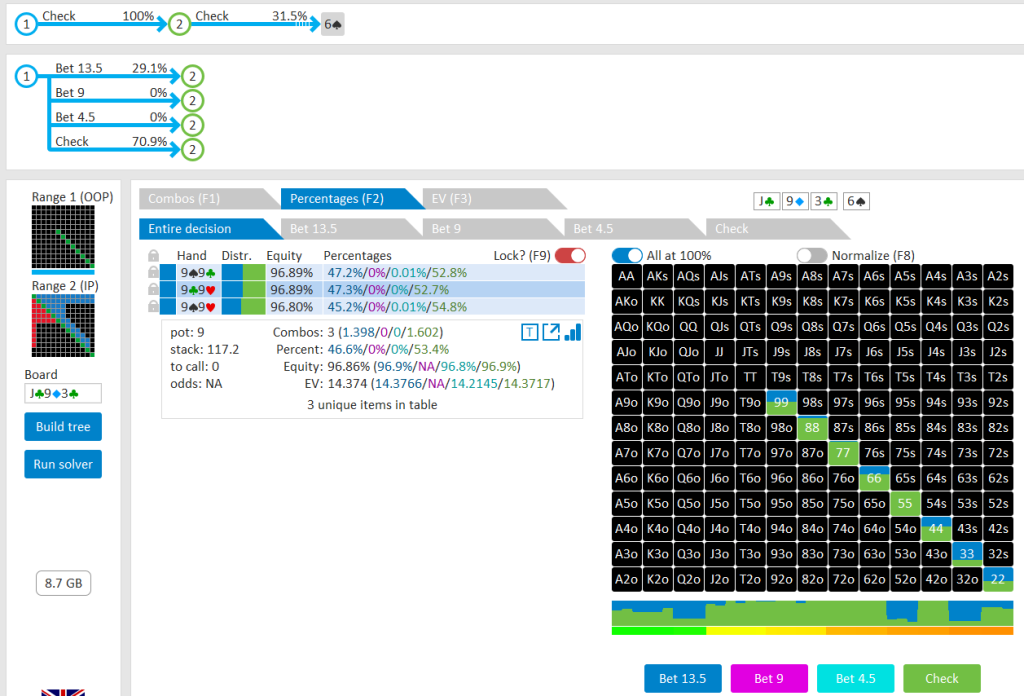Click the Build tree button
This screenshot has width=1024, height=696.
[63, 427]
